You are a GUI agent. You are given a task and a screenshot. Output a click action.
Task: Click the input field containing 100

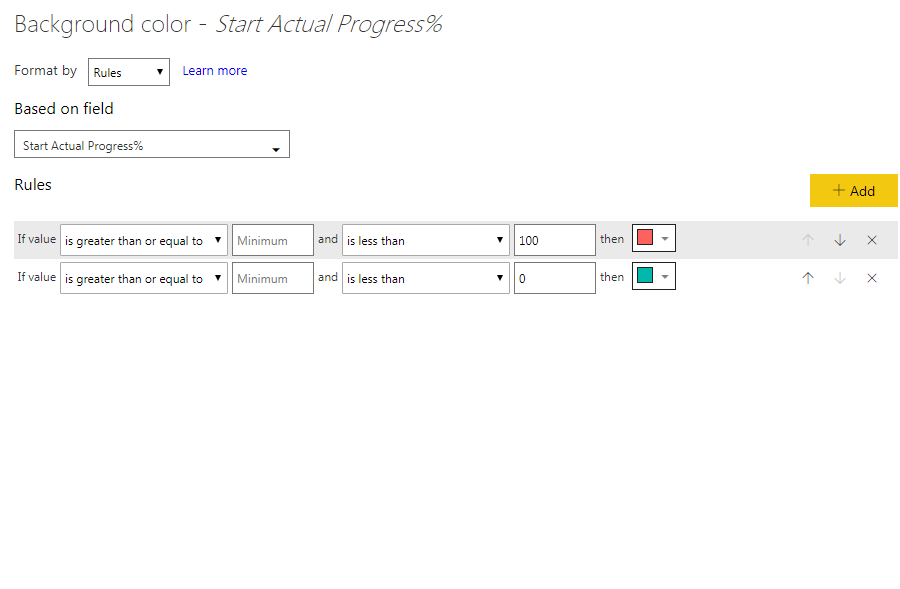pyautogui.click(x=554, y=240)
